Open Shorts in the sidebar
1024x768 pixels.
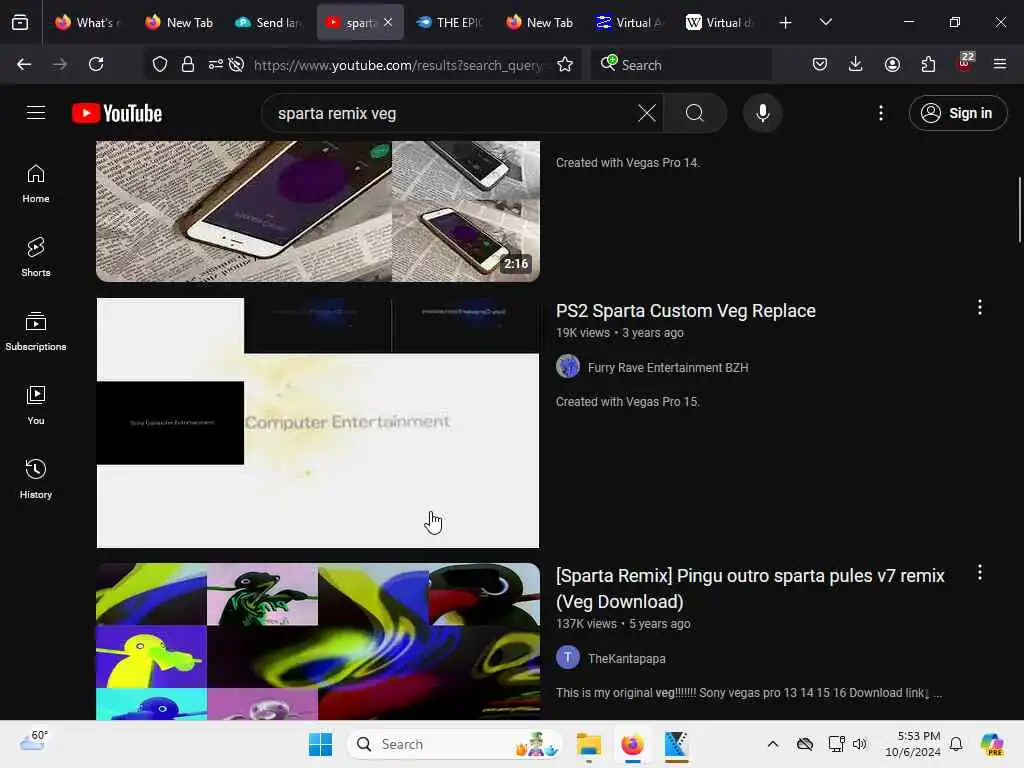pyautogui.click(x=36, y=258)
